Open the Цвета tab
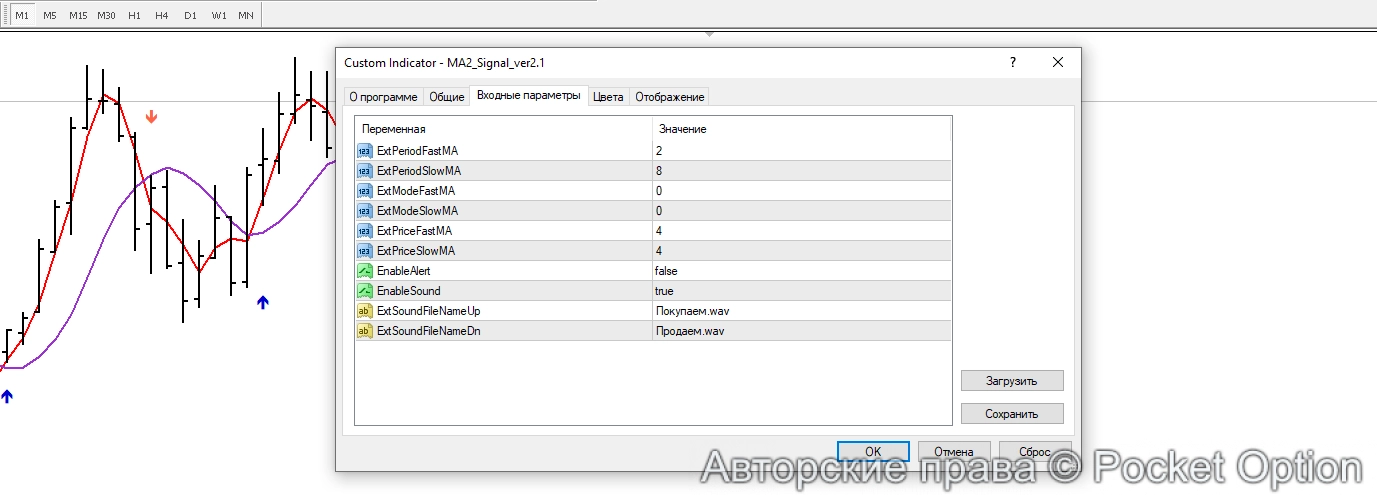The height and width of the screenshot is (495, 1377). point(608,97)
